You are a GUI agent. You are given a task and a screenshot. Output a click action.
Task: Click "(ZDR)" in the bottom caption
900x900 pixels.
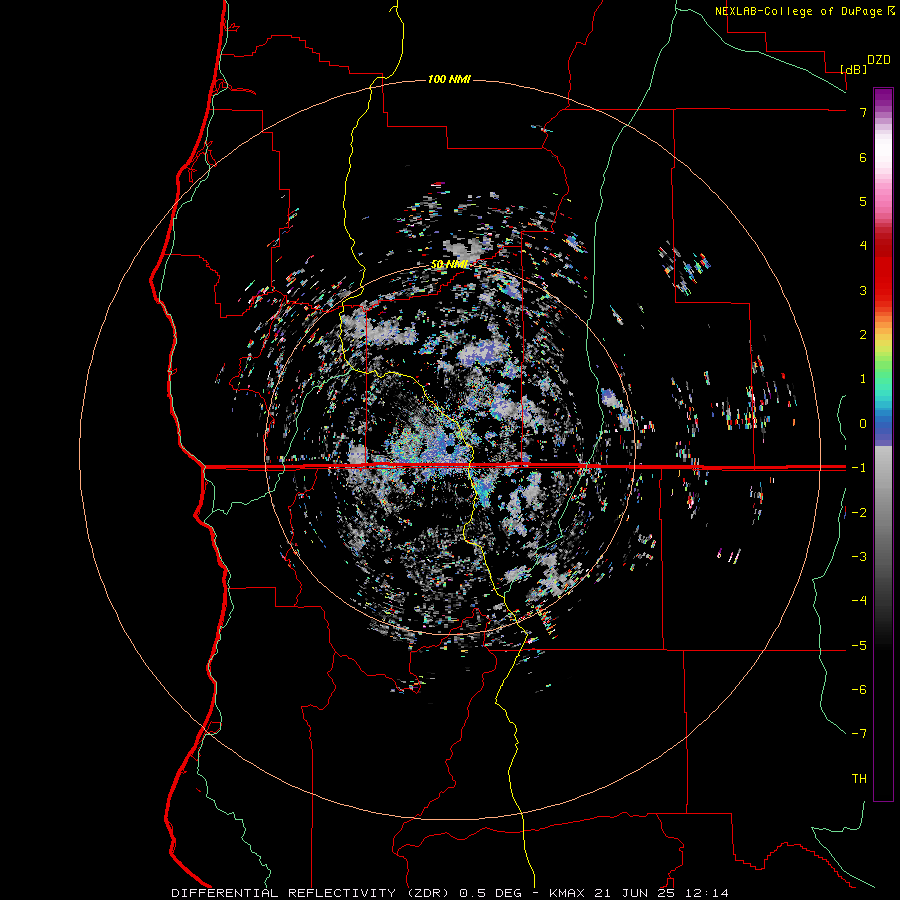click(x=430, y=893)
